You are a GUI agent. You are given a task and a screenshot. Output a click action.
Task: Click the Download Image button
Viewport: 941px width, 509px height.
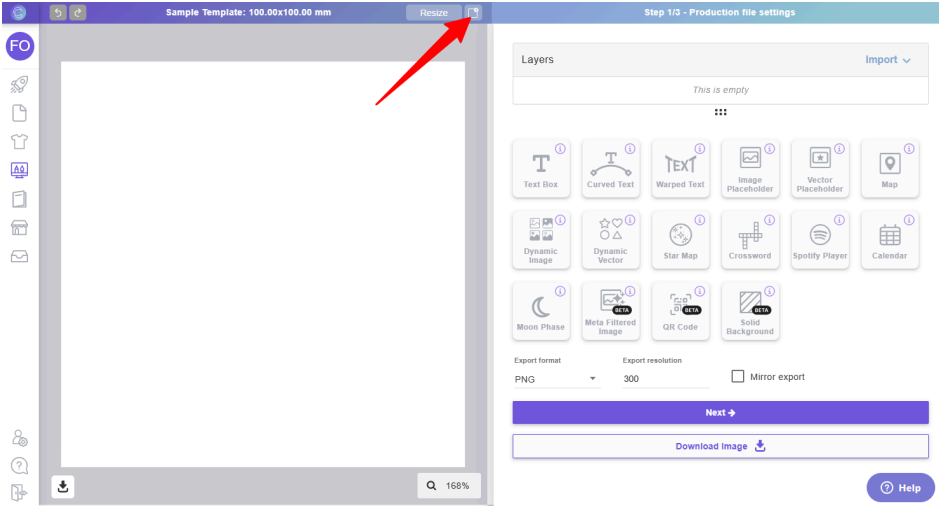click(x=720, y=446)
